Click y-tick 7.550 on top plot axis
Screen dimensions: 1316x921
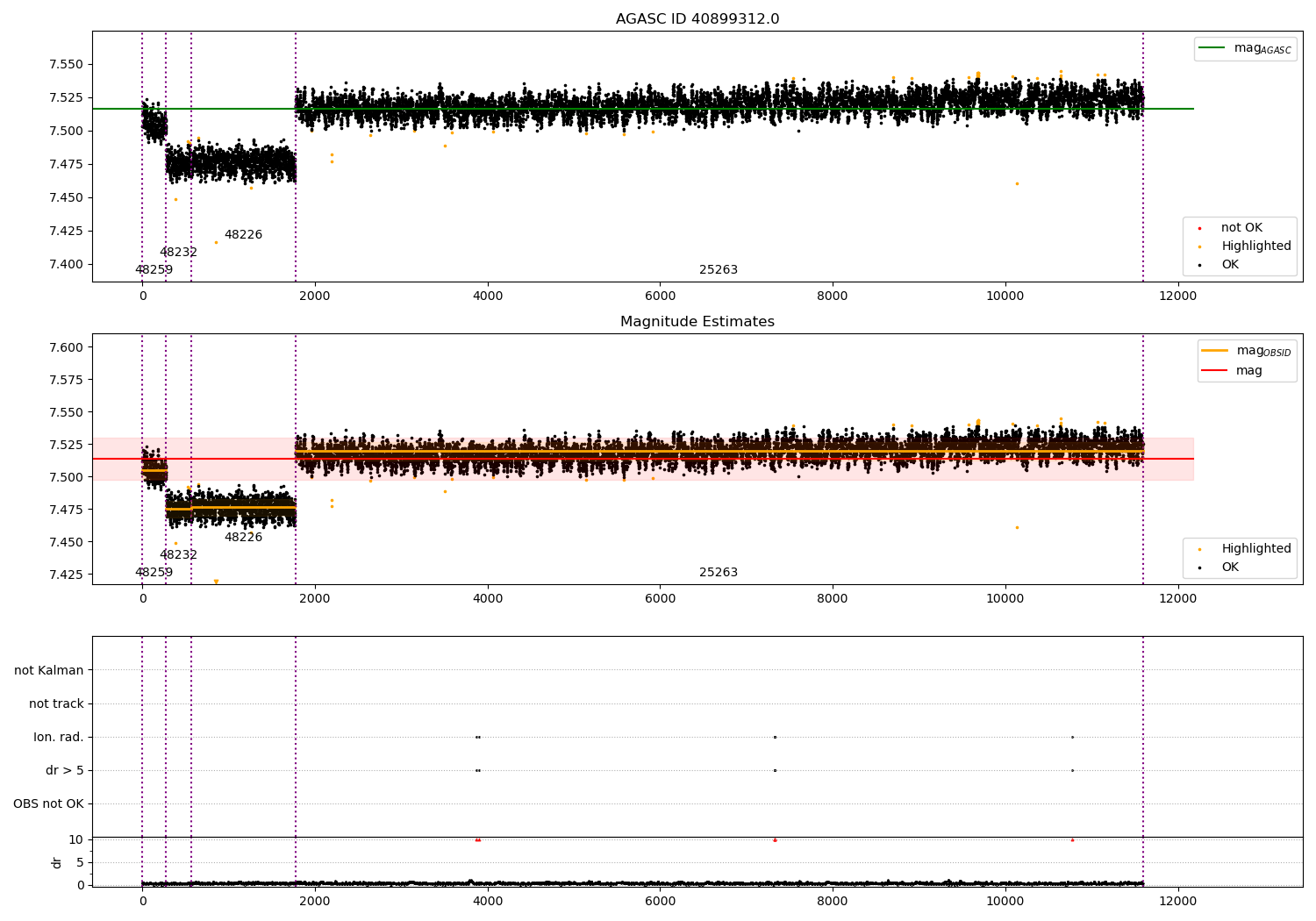coord(67,65)
